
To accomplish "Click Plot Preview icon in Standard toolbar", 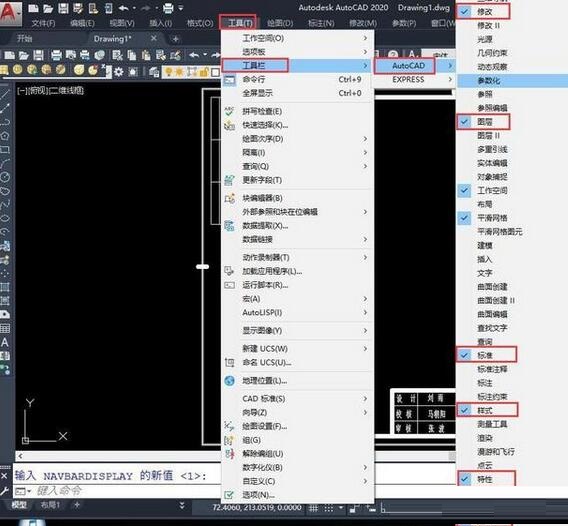I will [71, 55].
